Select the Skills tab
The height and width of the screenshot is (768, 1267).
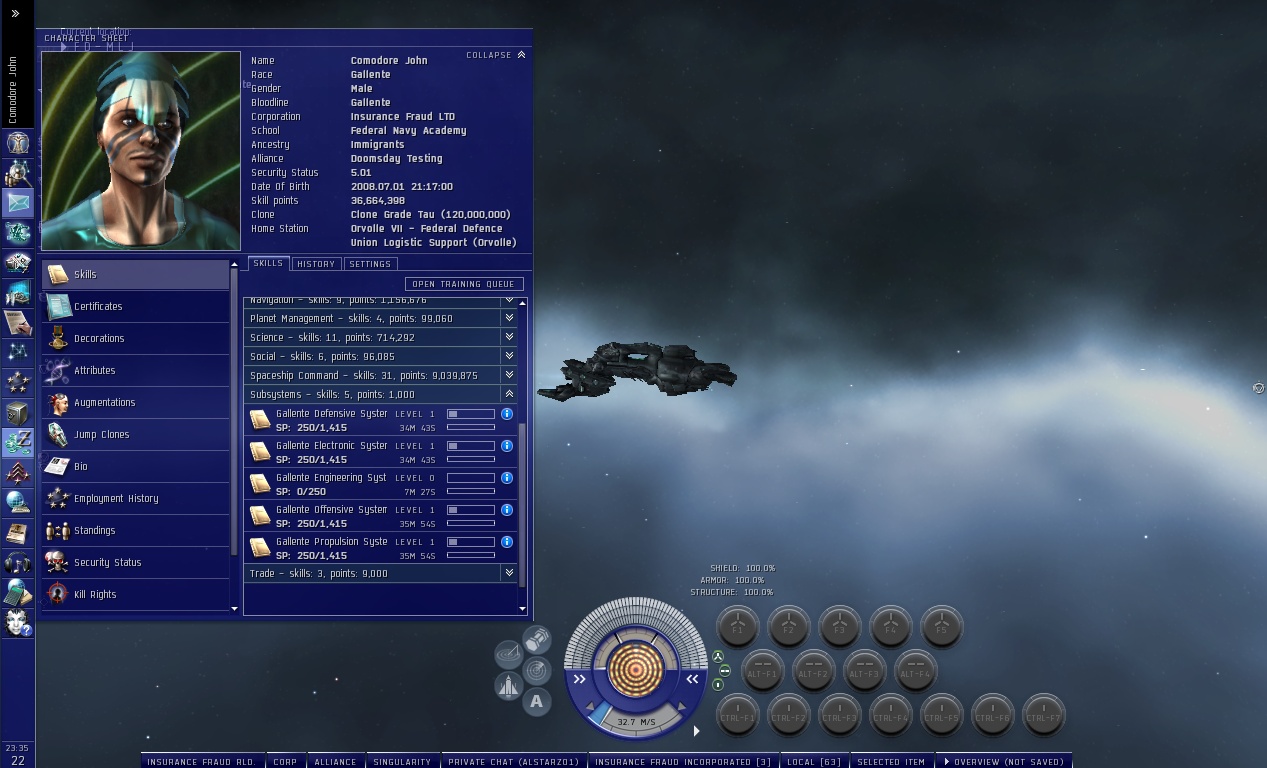pos(268,263)
